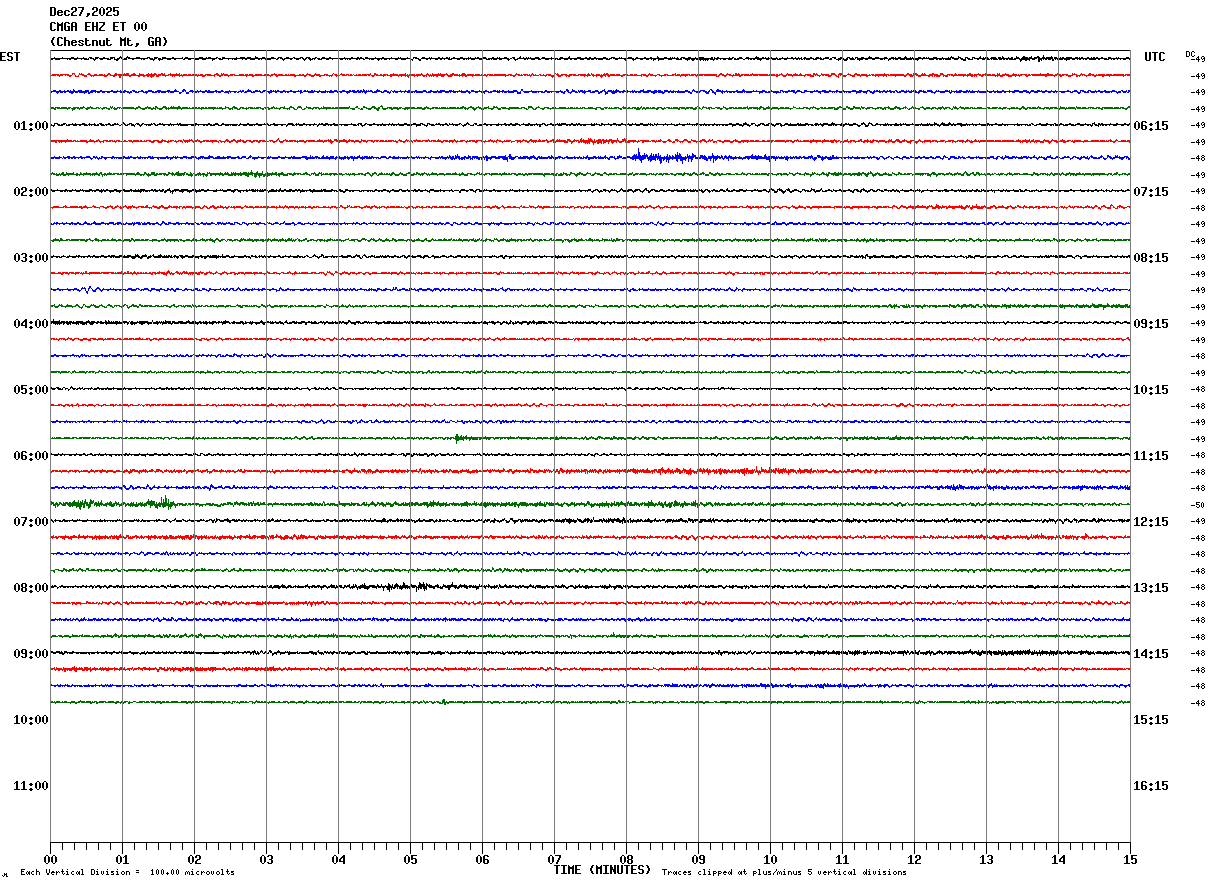1210x886 pixels.
Task: Click the "15:15" UTC time label
Action: 1151,720
